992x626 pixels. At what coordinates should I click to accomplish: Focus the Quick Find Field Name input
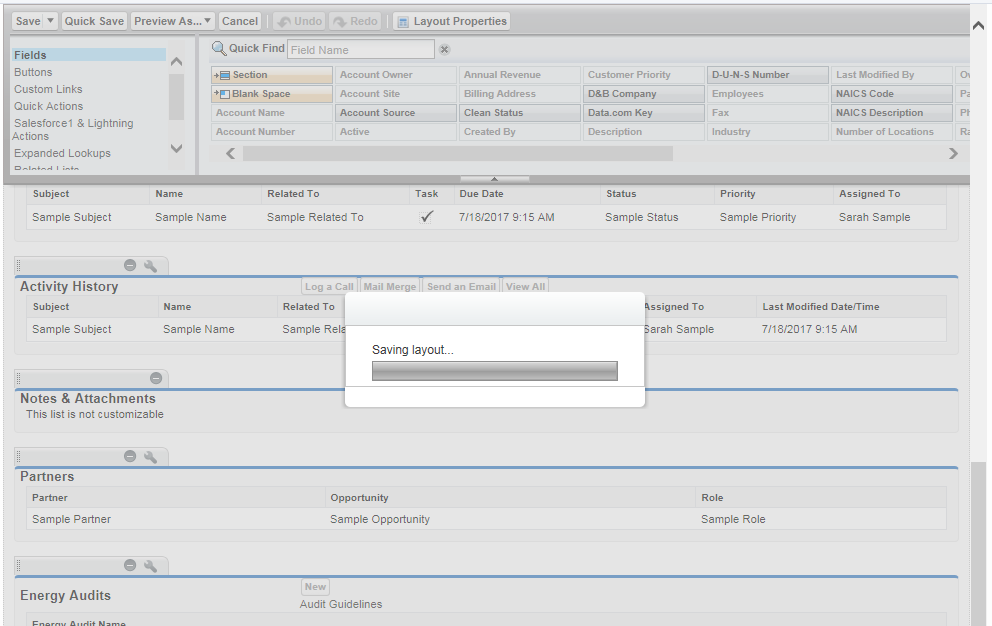point(361,49)
